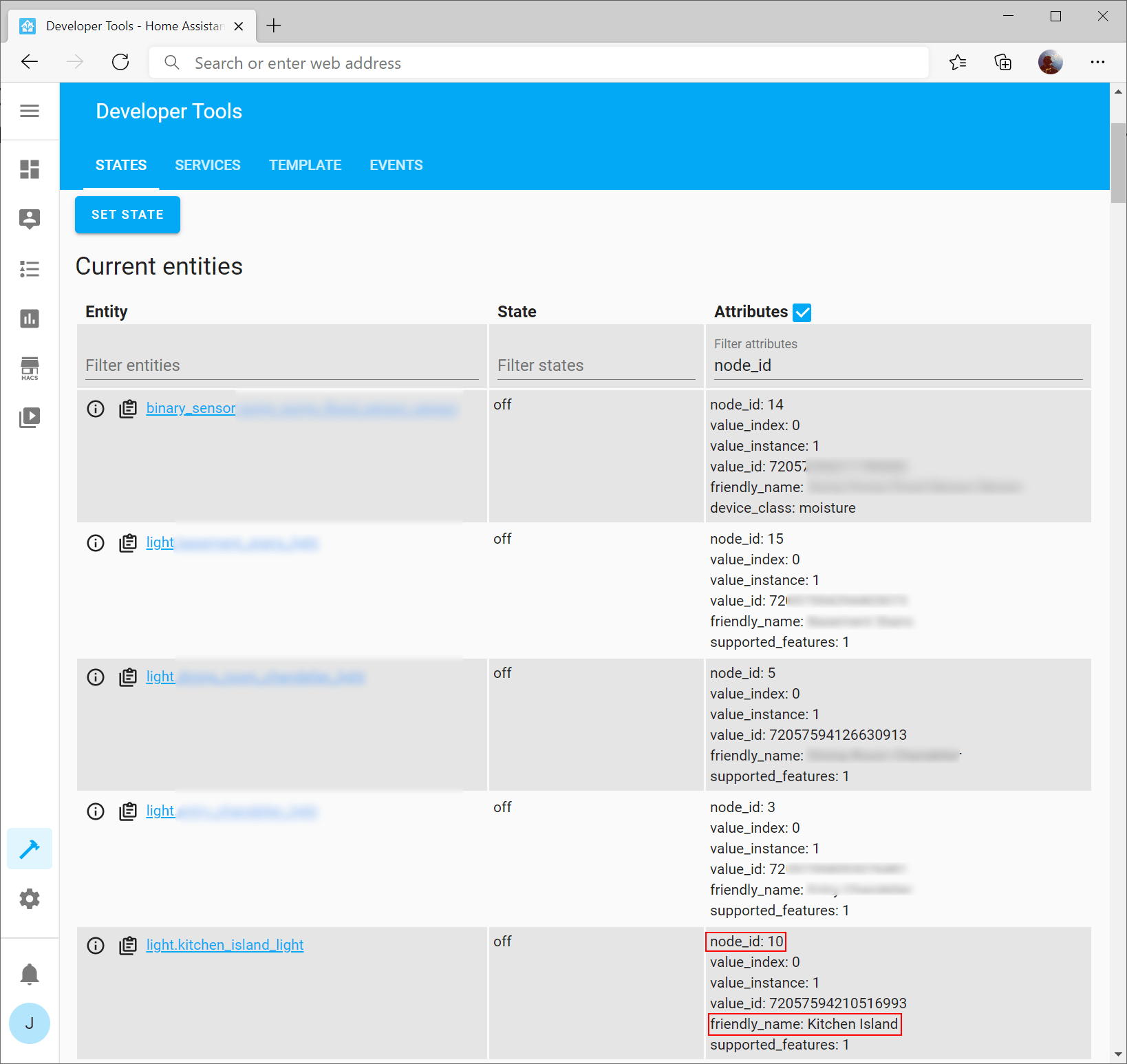Viewport: 1127px width, 1064px height.
Task: Switch to the TEMPLATE tab
Action: coord(305,165)
